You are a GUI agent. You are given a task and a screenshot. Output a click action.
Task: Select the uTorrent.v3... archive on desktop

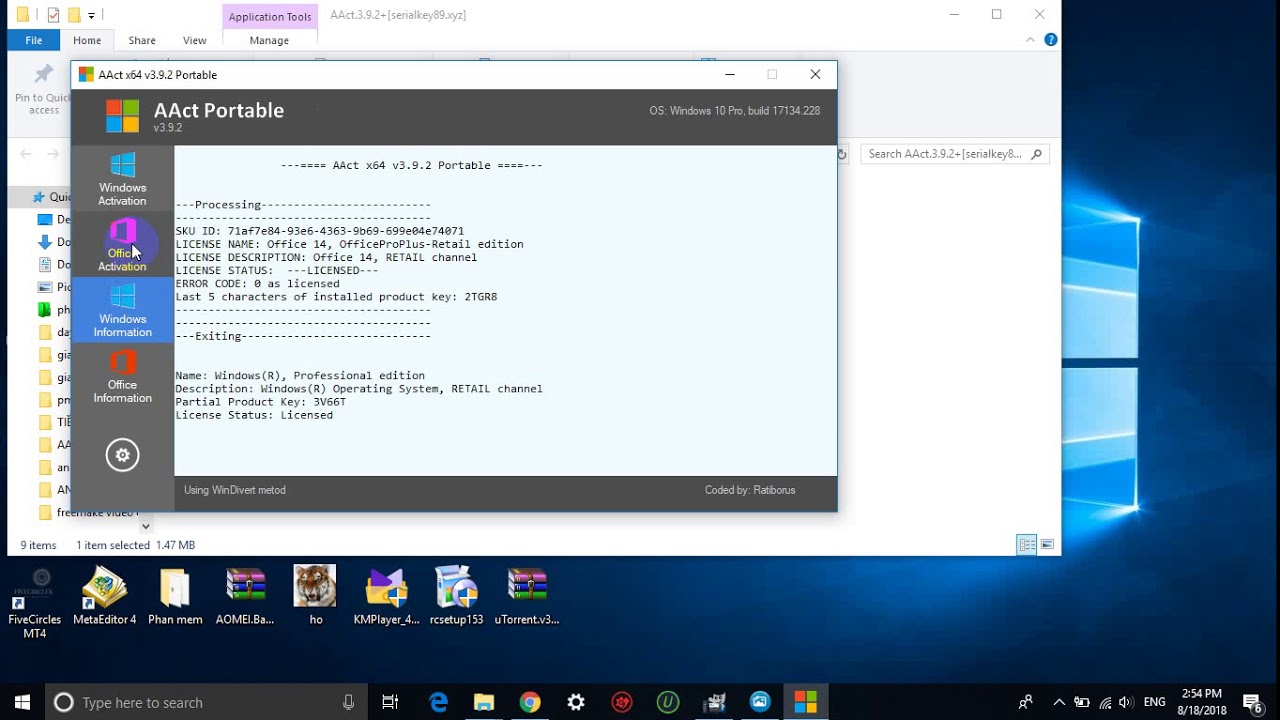527,597
